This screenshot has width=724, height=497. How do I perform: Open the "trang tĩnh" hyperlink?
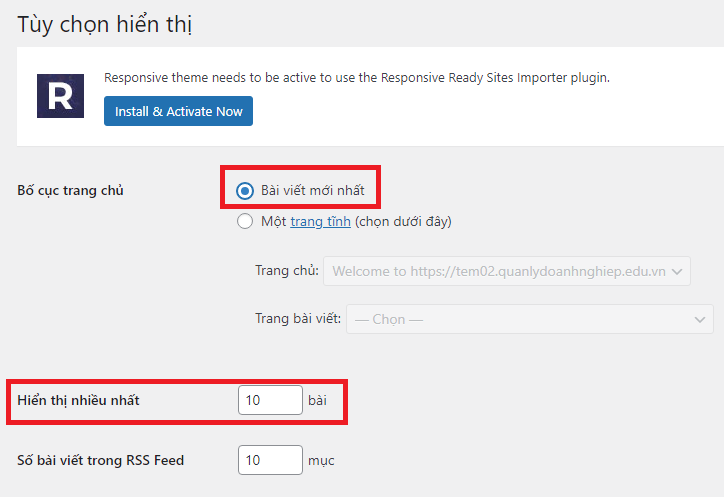point(320,222)
